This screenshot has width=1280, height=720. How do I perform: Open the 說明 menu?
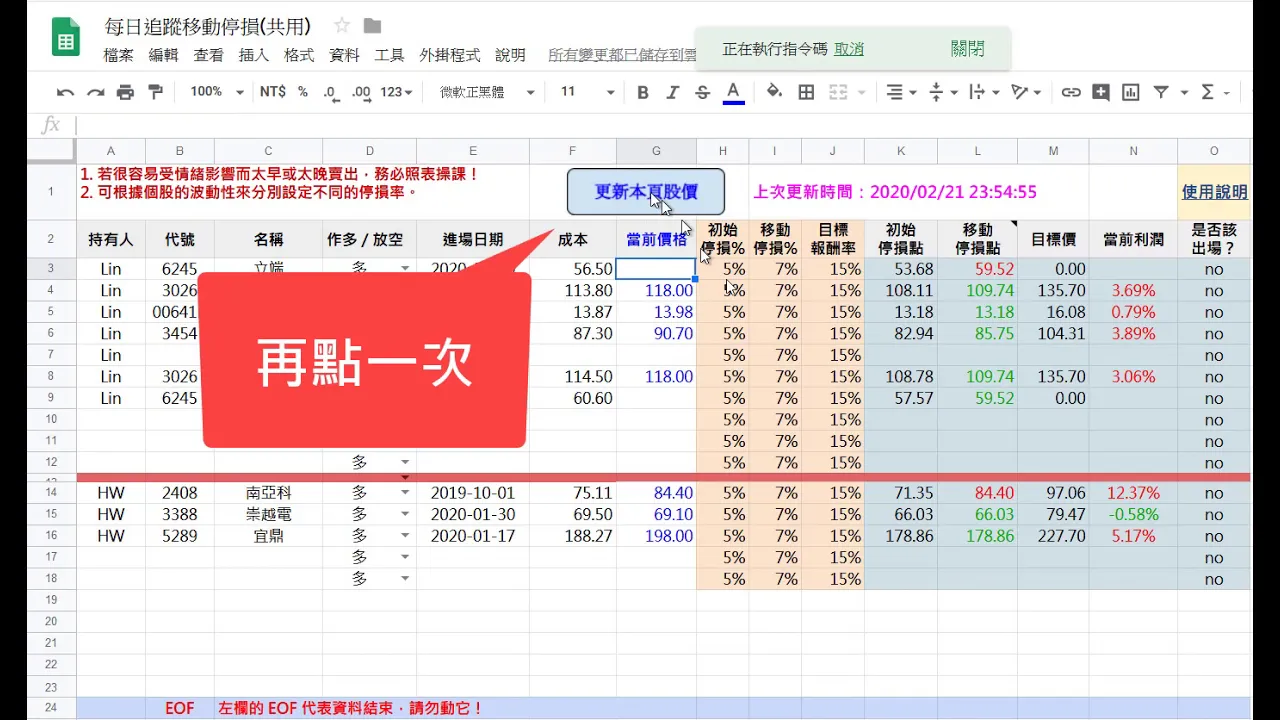(x=510, y=56)
